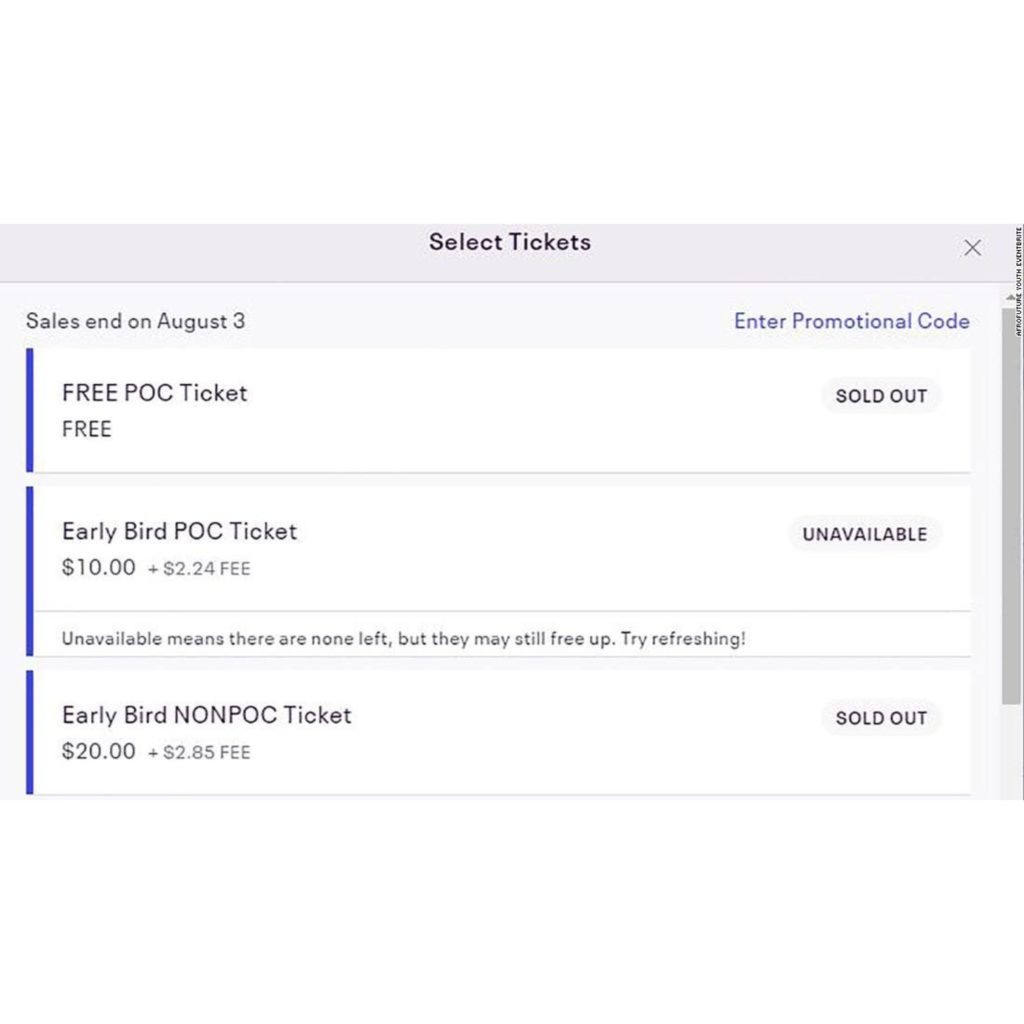
Task: Select the FREE POC Ticket title
Action: point(154,393)
